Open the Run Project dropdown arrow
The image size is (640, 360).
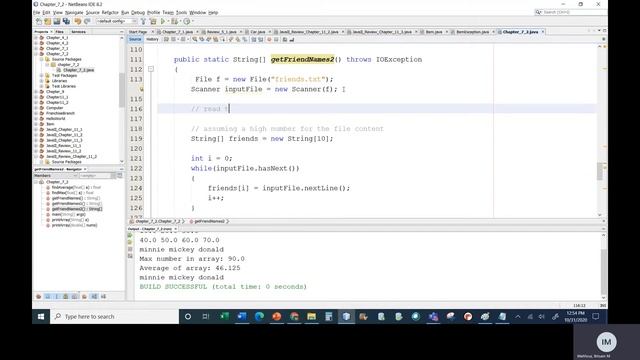[x=168, y=21]
